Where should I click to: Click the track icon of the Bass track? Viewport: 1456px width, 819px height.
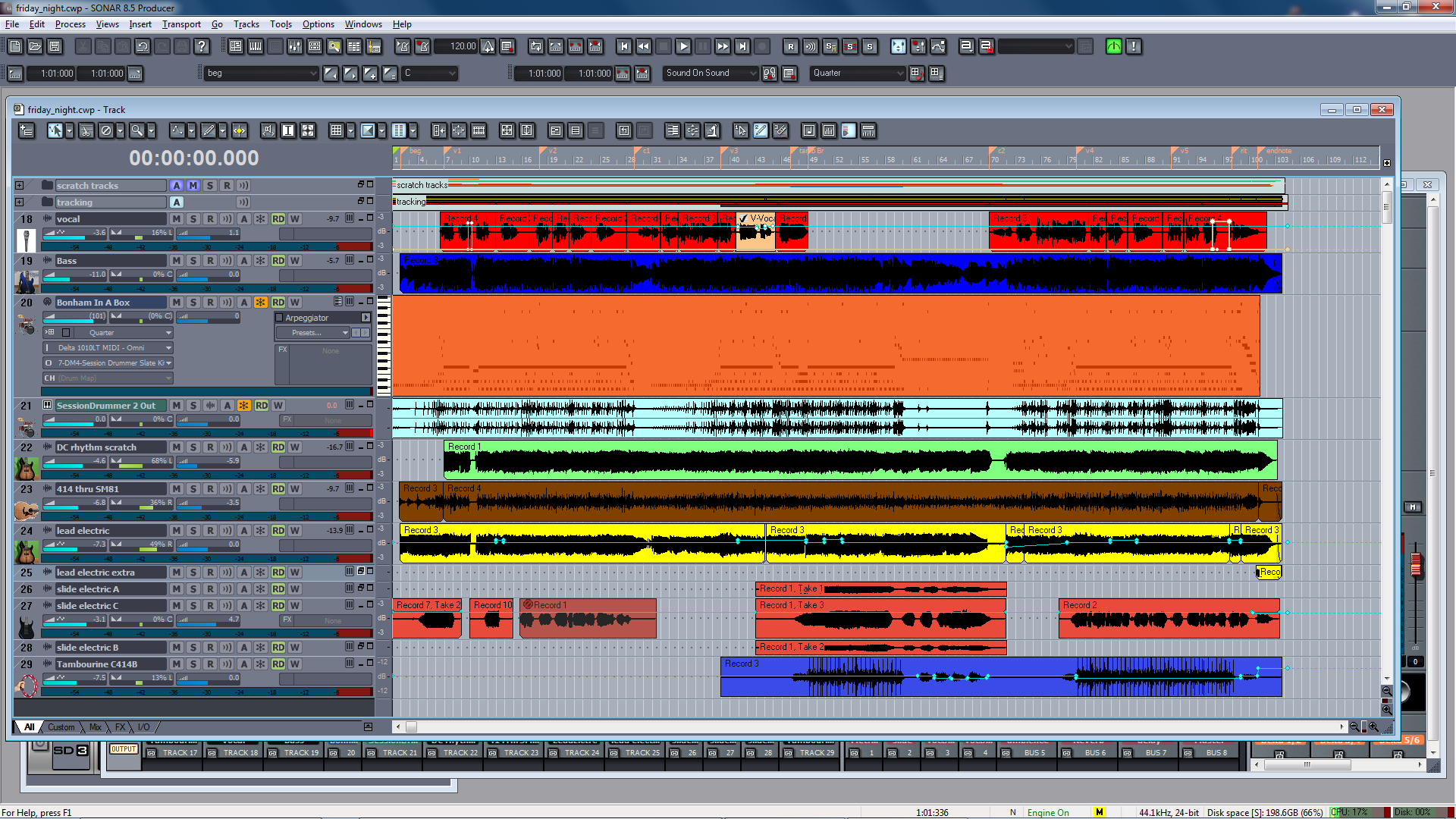coord(27,281)
